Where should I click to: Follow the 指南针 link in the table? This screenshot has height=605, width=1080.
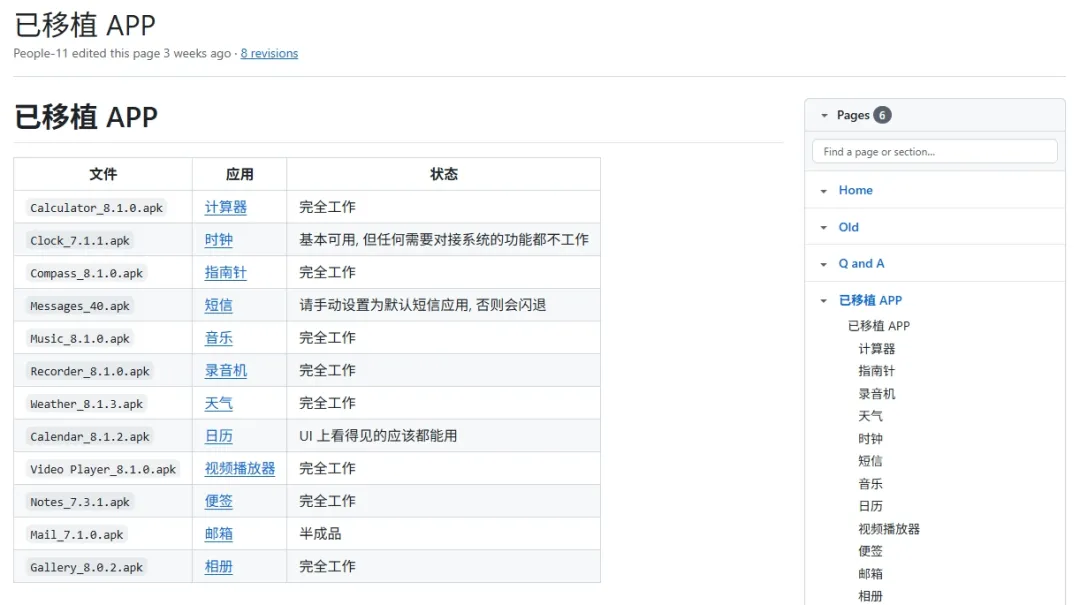point(225,272)
